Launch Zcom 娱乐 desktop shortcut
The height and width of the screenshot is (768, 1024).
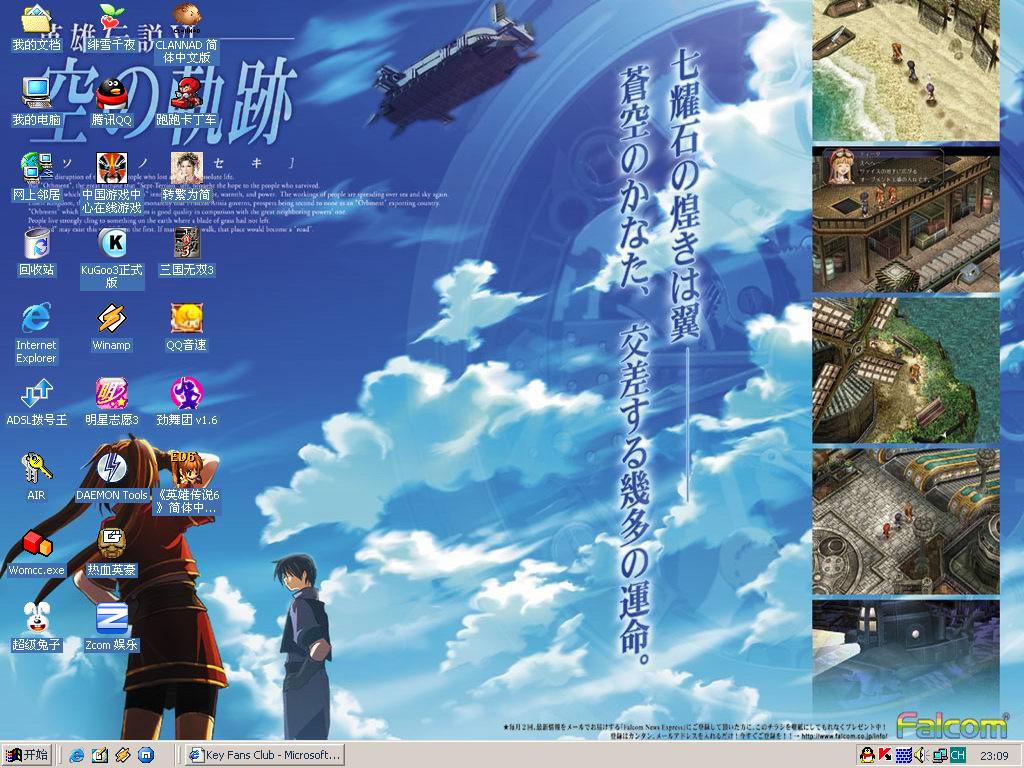(x=112, y=618)
